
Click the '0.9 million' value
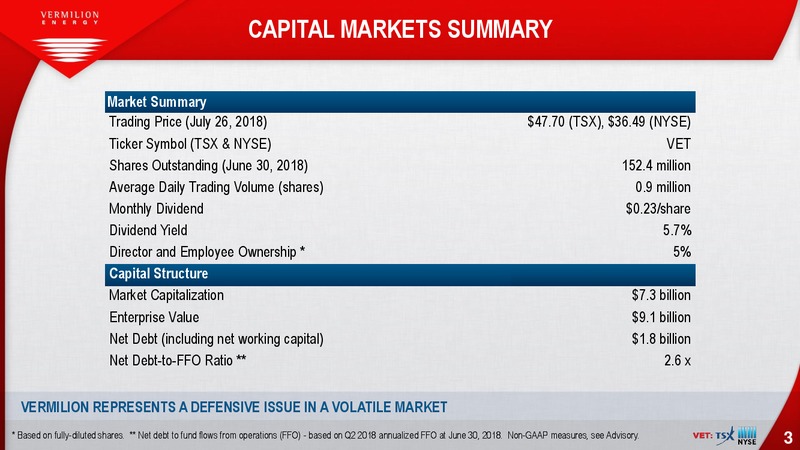663,187
